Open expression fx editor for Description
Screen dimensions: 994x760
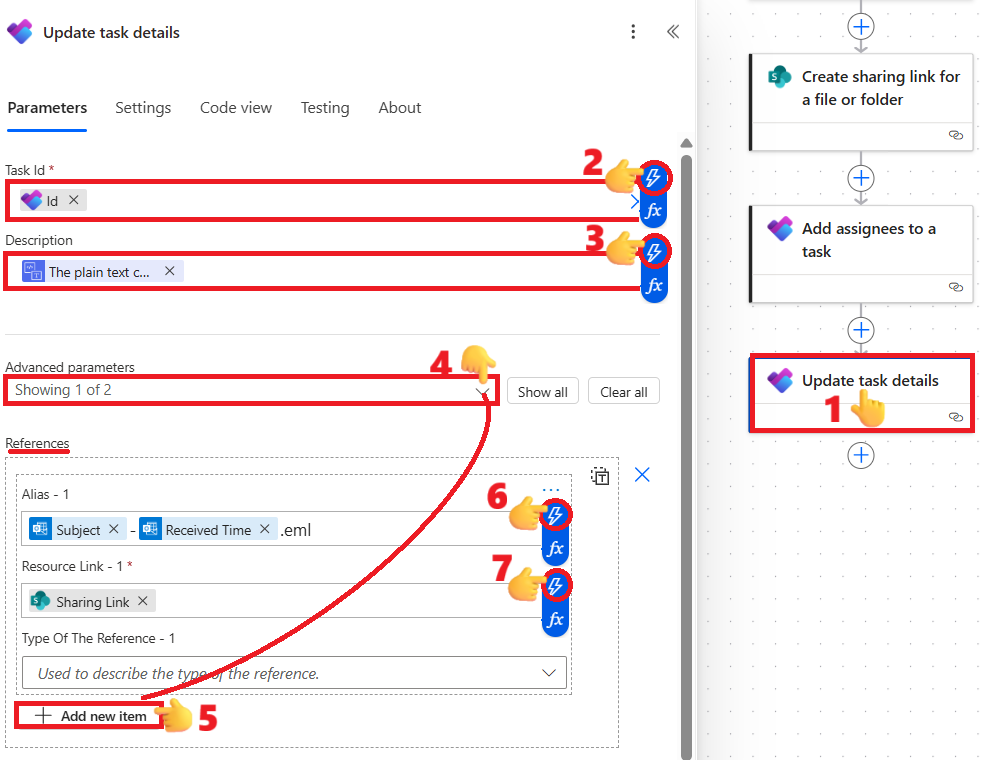coord(654,285)
